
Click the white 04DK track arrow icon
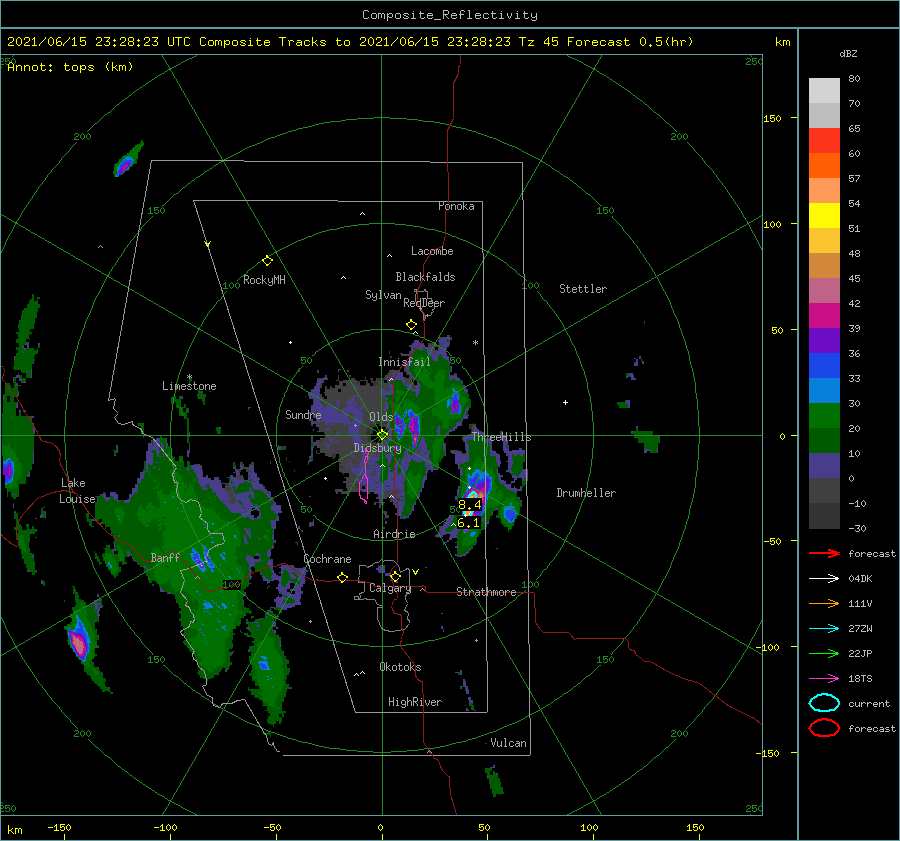tap(824, 579)
